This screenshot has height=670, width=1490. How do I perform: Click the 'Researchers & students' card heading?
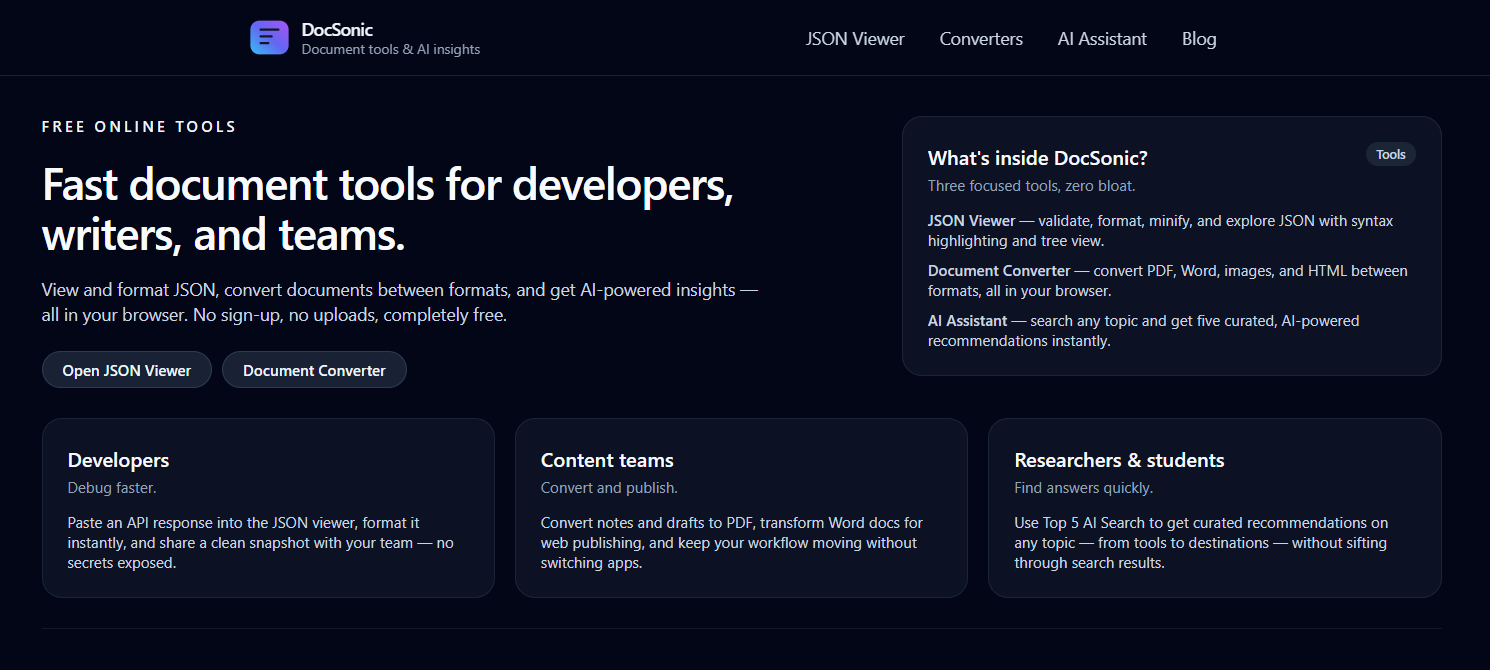[1119, 460]
